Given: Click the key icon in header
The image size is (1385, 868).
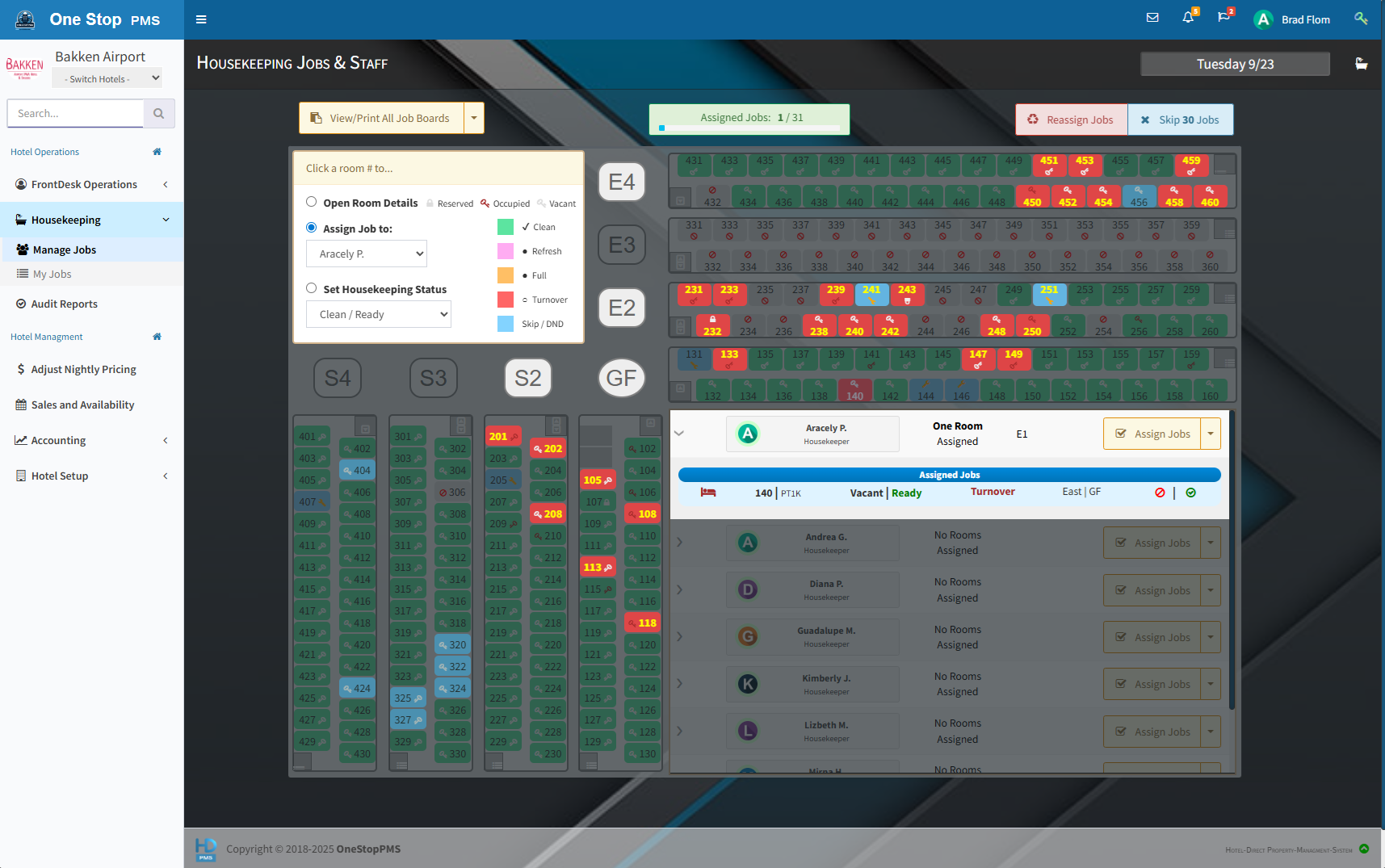Looking at the screenshot, I should click(x=1361, y=19).
